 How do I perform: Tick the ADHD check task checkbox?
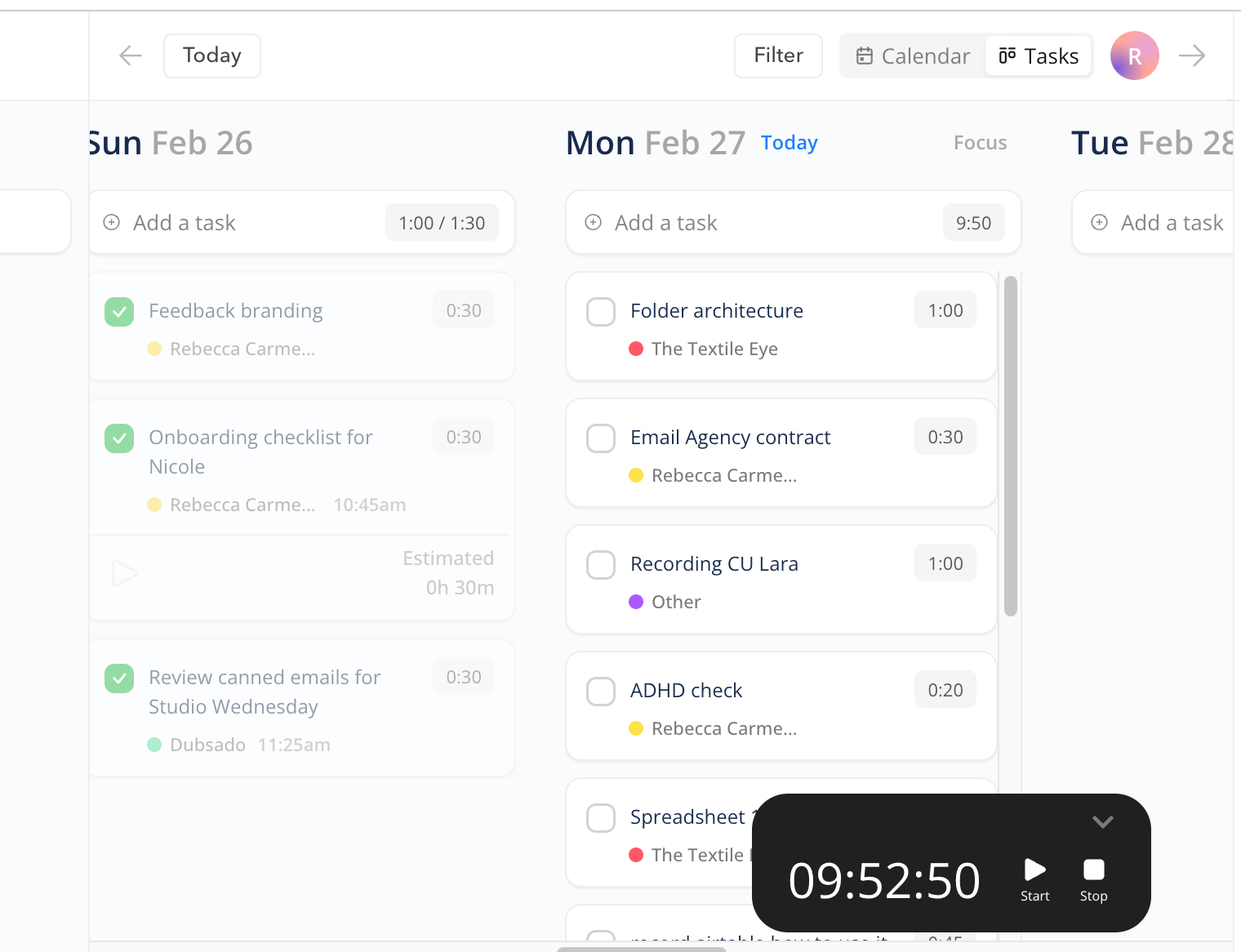pos(601,692)
